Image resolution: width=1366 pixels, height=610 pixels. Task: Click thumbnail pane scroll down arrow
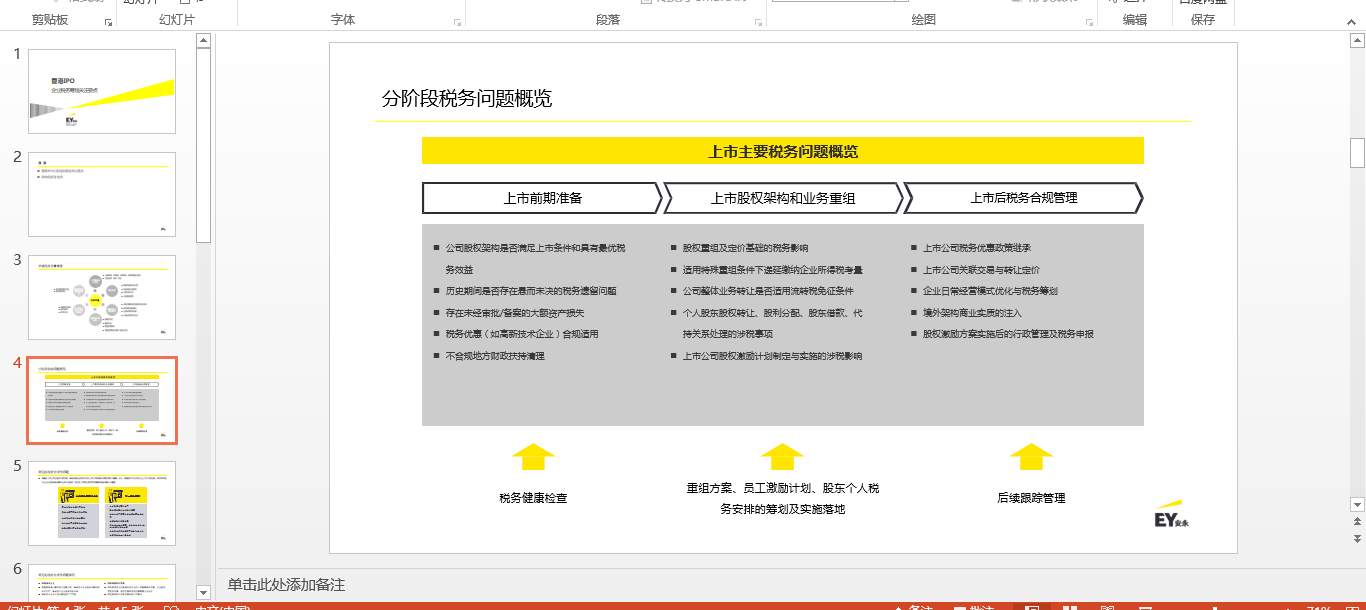pyautogui.click(x=203, y=592)
